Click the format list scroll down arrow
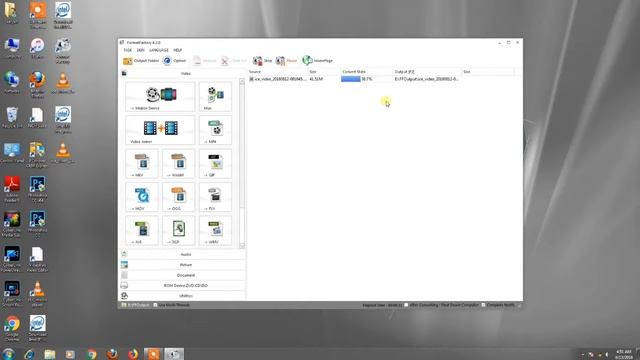Image resolution: width=640 pixels, height=360 pixels. pos(242,245)
